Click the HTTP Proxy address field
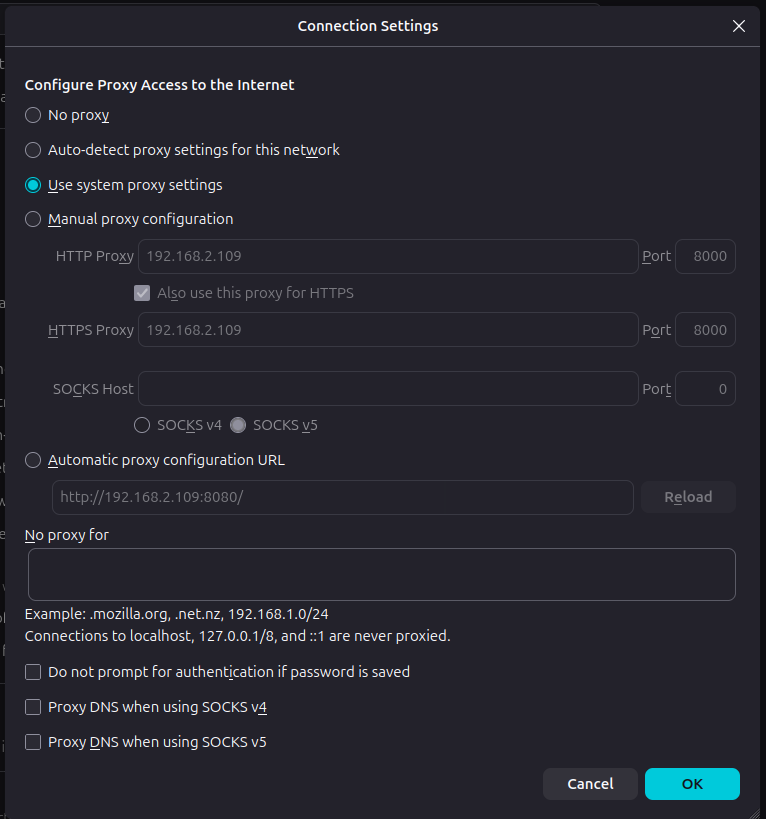This screenshot has width=766, height=819. point(388,256)
